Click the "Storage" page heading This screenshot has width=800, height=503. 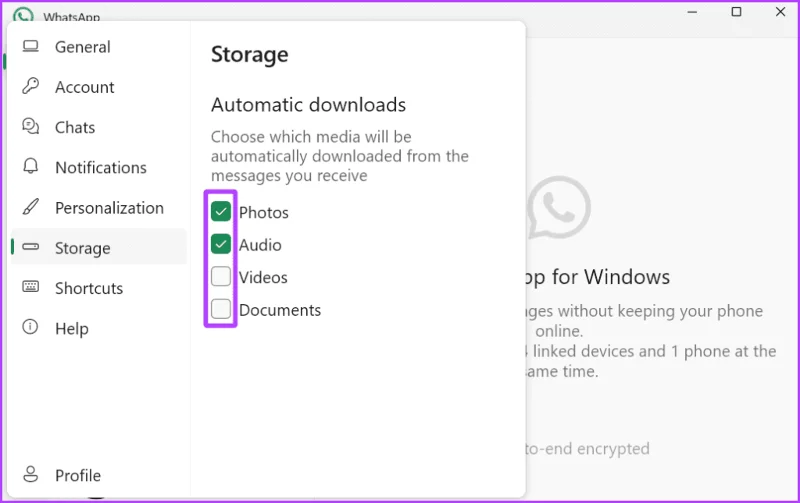tap(249, 55)
